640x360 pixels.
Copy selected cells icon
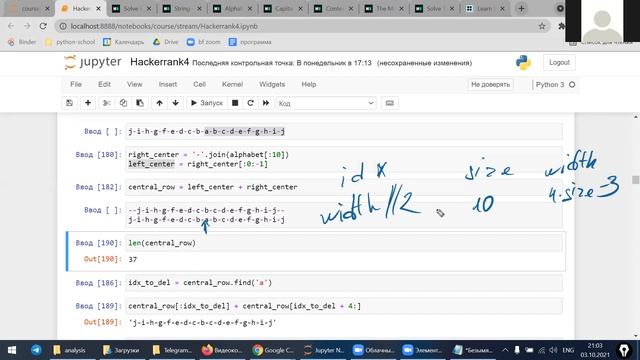tap(123, 103)
